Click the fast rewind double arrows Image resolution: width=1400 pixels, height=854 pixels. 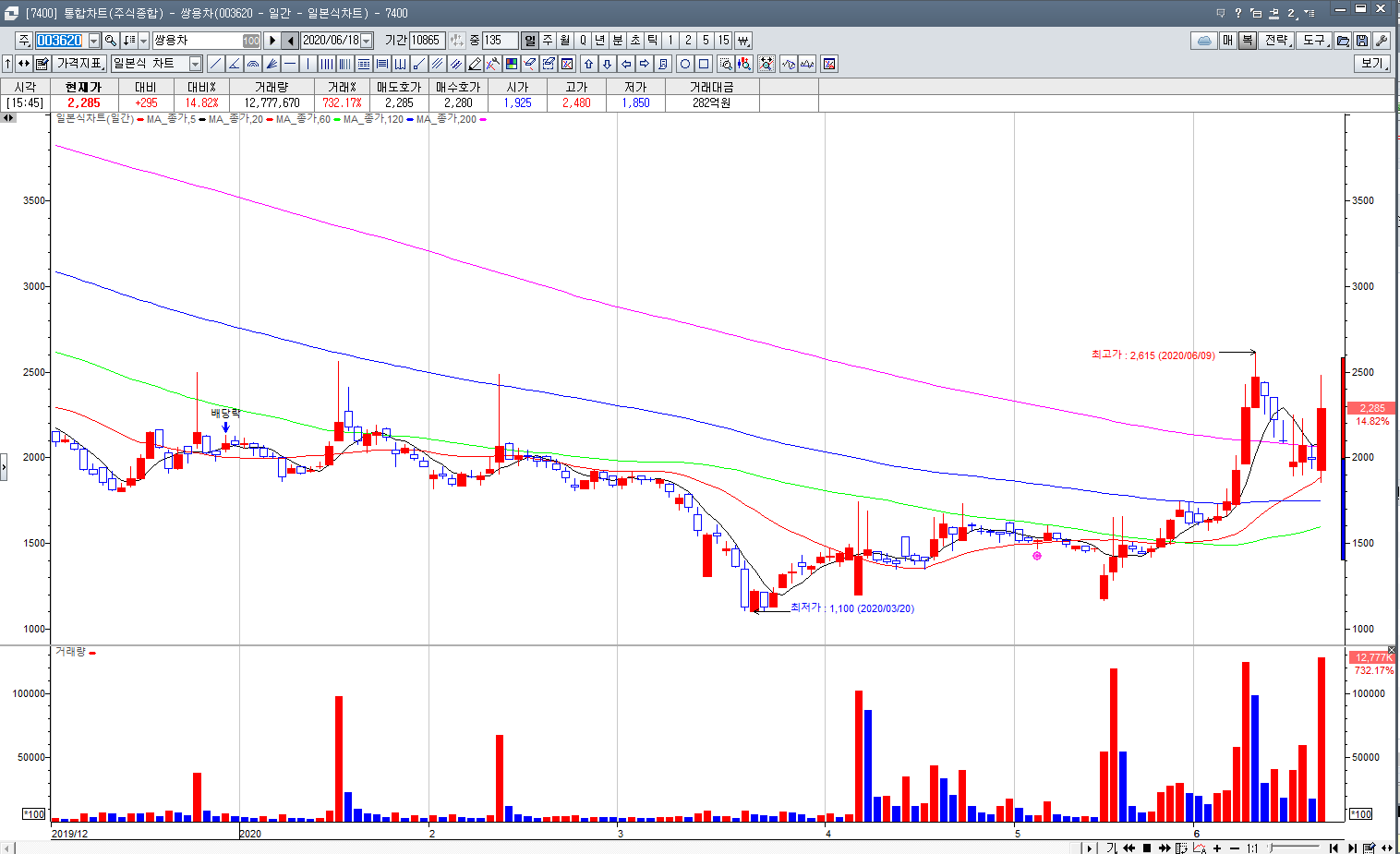click(1128, 848)
